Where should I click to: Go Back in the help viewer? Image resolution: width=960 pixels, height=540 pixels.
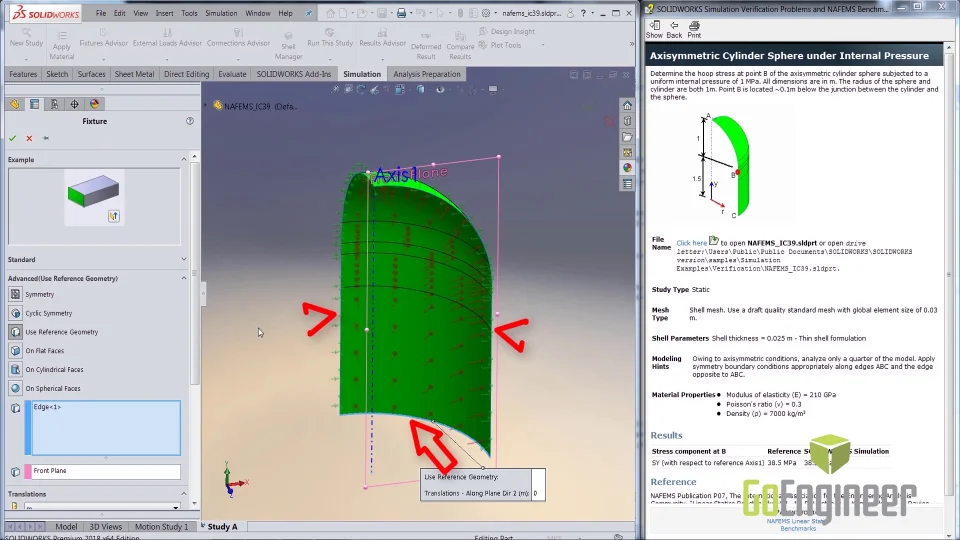pos(674,29)
